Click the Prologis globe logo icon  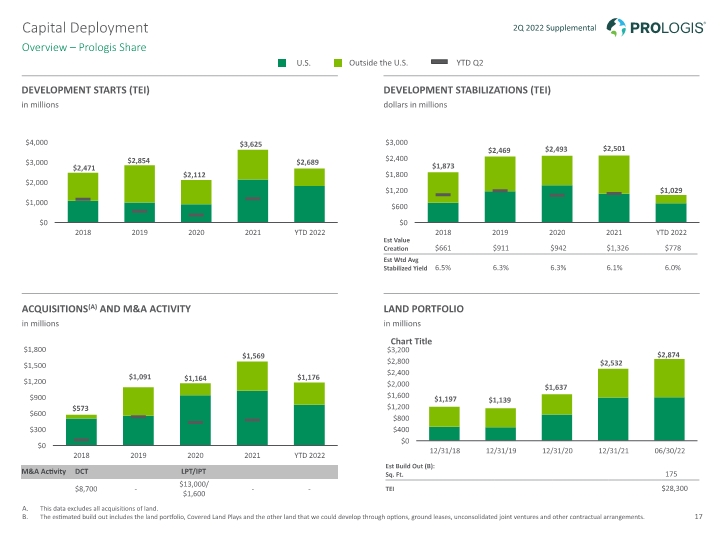[x=616, y=27]
